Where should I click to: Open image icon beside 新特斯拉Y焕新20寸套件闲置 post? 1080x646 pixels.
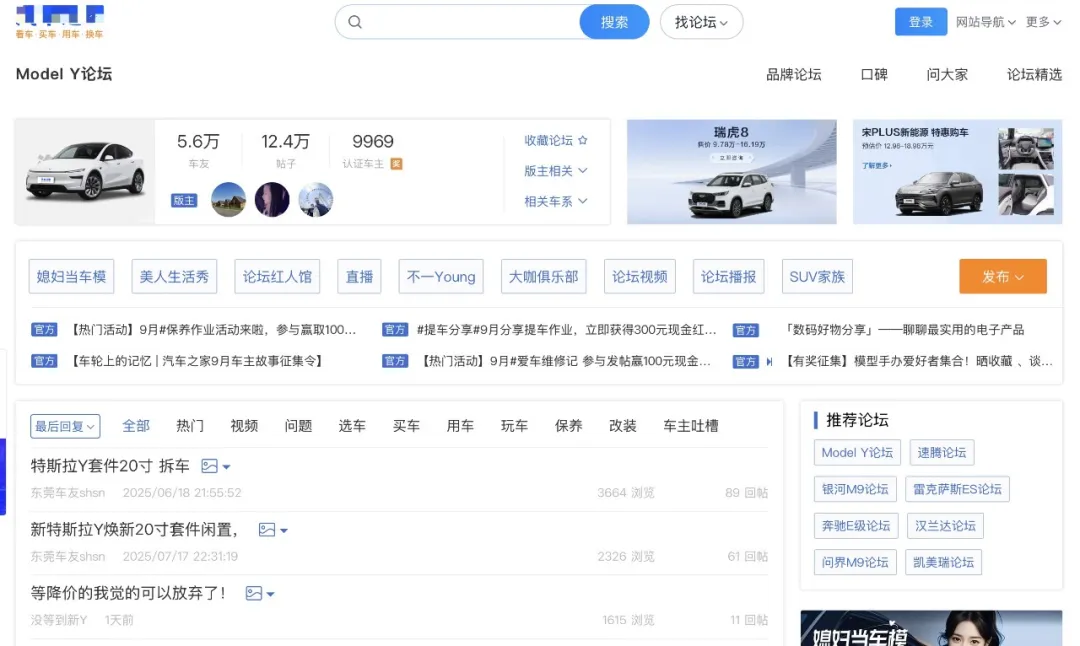coord(267,530)
